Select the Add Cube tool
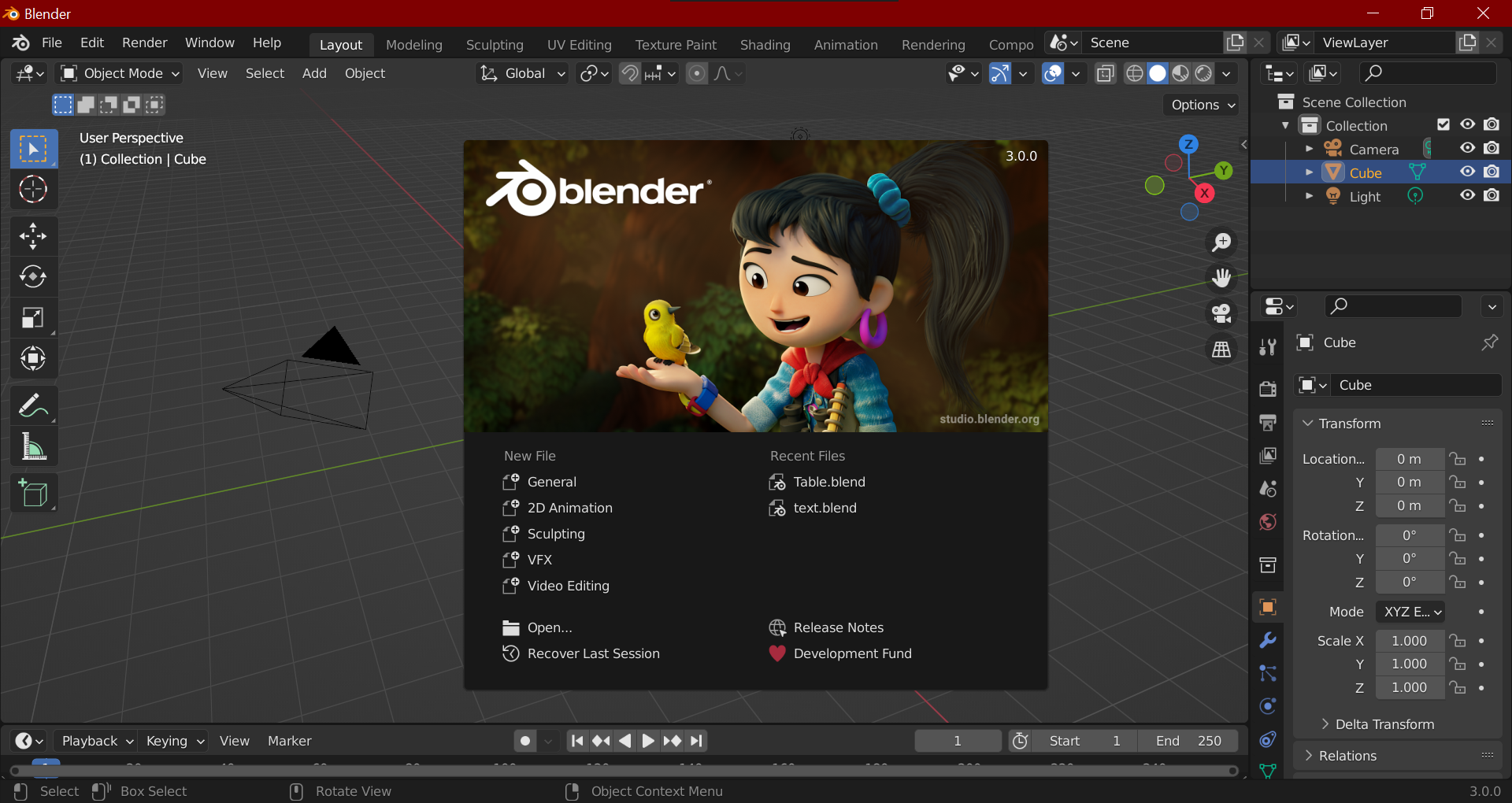 pyautogui.click(x=33, y=494)
